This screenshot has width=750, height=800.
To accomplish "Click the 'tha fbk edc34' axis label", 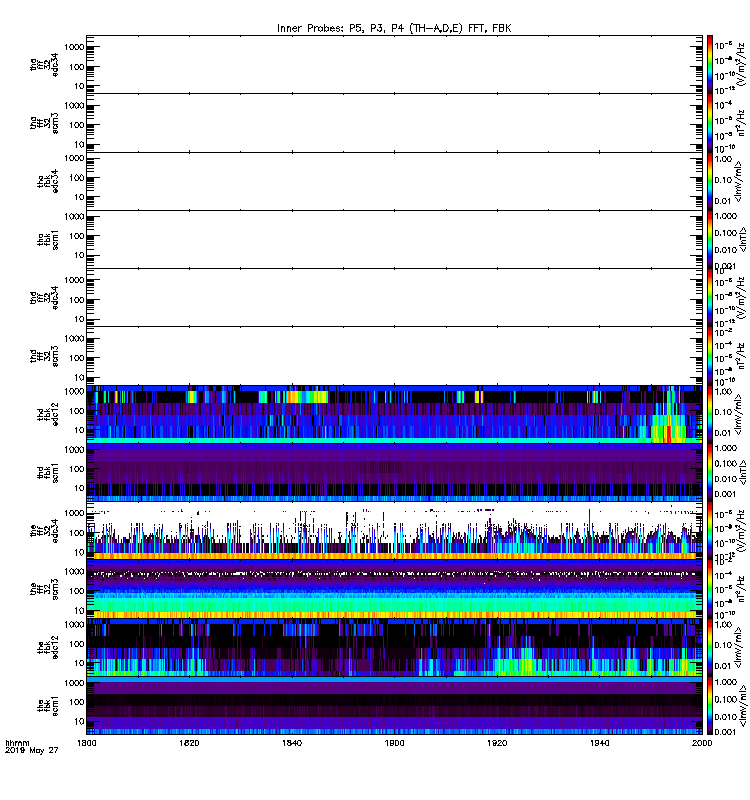I will [x=48, y=182].
